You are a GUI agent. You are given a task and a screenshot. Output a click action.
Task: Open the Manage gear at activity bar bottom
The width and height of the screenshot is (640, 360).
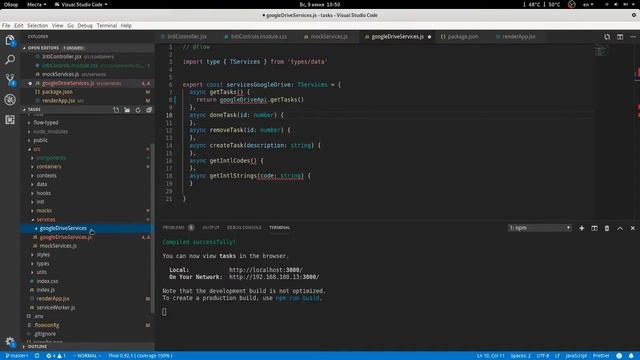click(10, 341)
